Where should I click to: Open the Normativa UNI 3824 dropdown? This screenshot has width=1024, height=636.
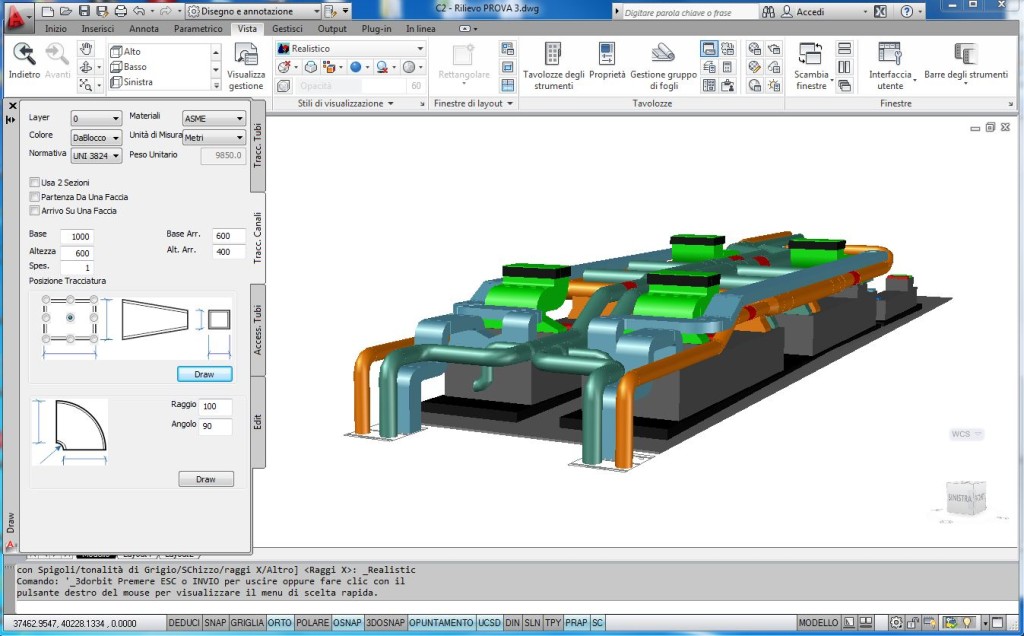click(x=96, y=156)
